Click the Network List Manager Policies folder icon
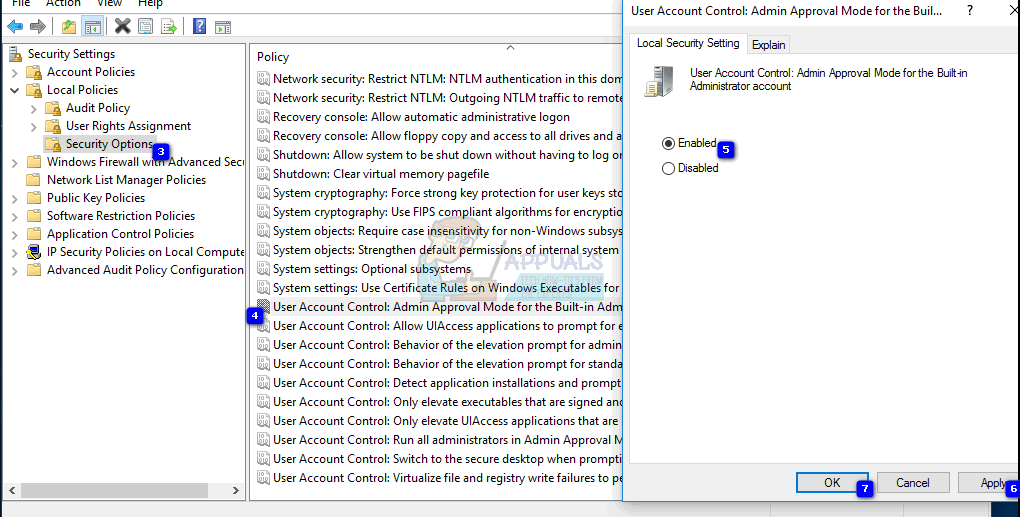This screenshot has width=1020, height=517. click(34, 179)
